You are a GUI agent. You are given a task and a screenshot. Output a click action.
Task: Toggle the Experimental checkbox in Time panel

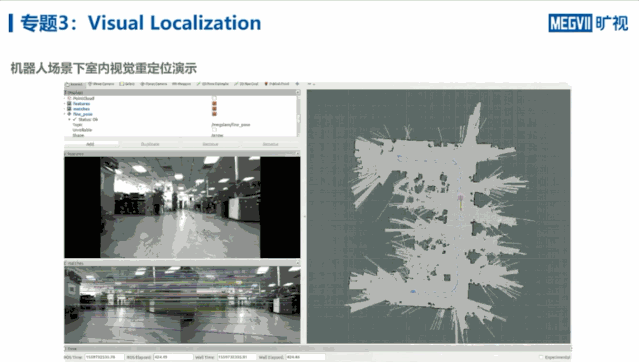pyautogui.click(x=541, y=357)
